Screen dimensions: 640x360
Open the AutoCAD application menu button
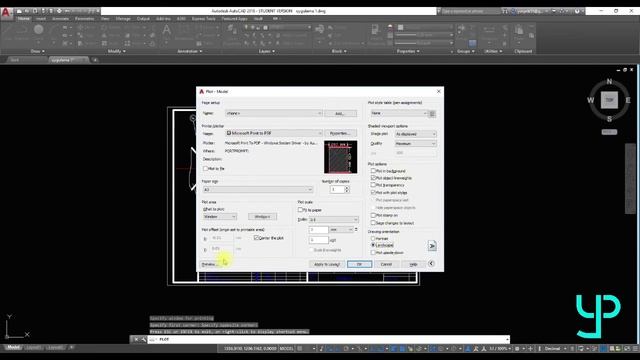[x=6, y=13]
